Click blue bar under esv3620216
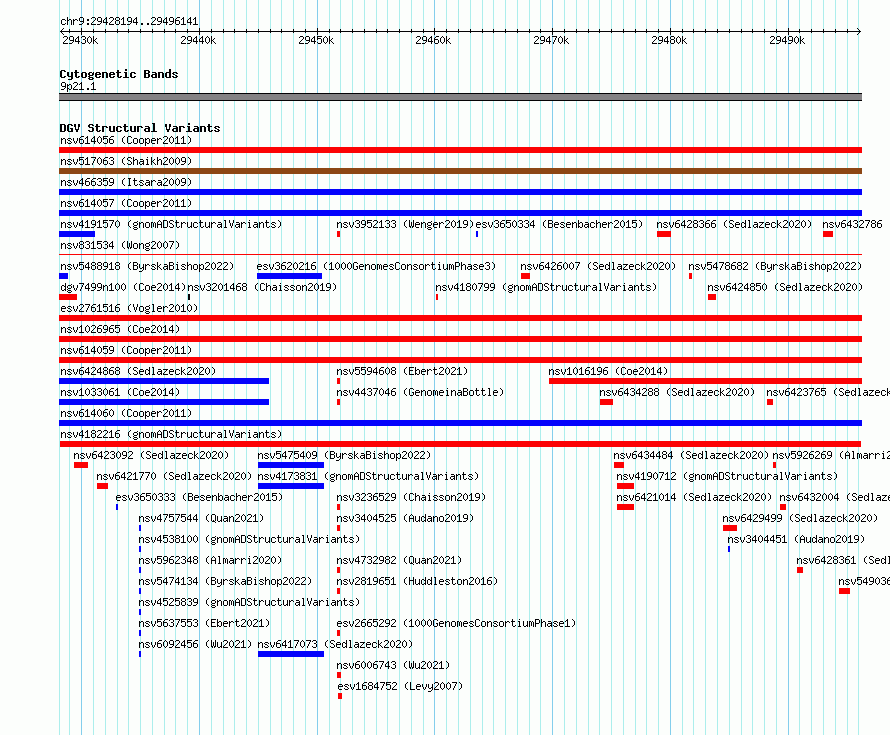This screenshot has width=890, height=735. tap(289, 276)
